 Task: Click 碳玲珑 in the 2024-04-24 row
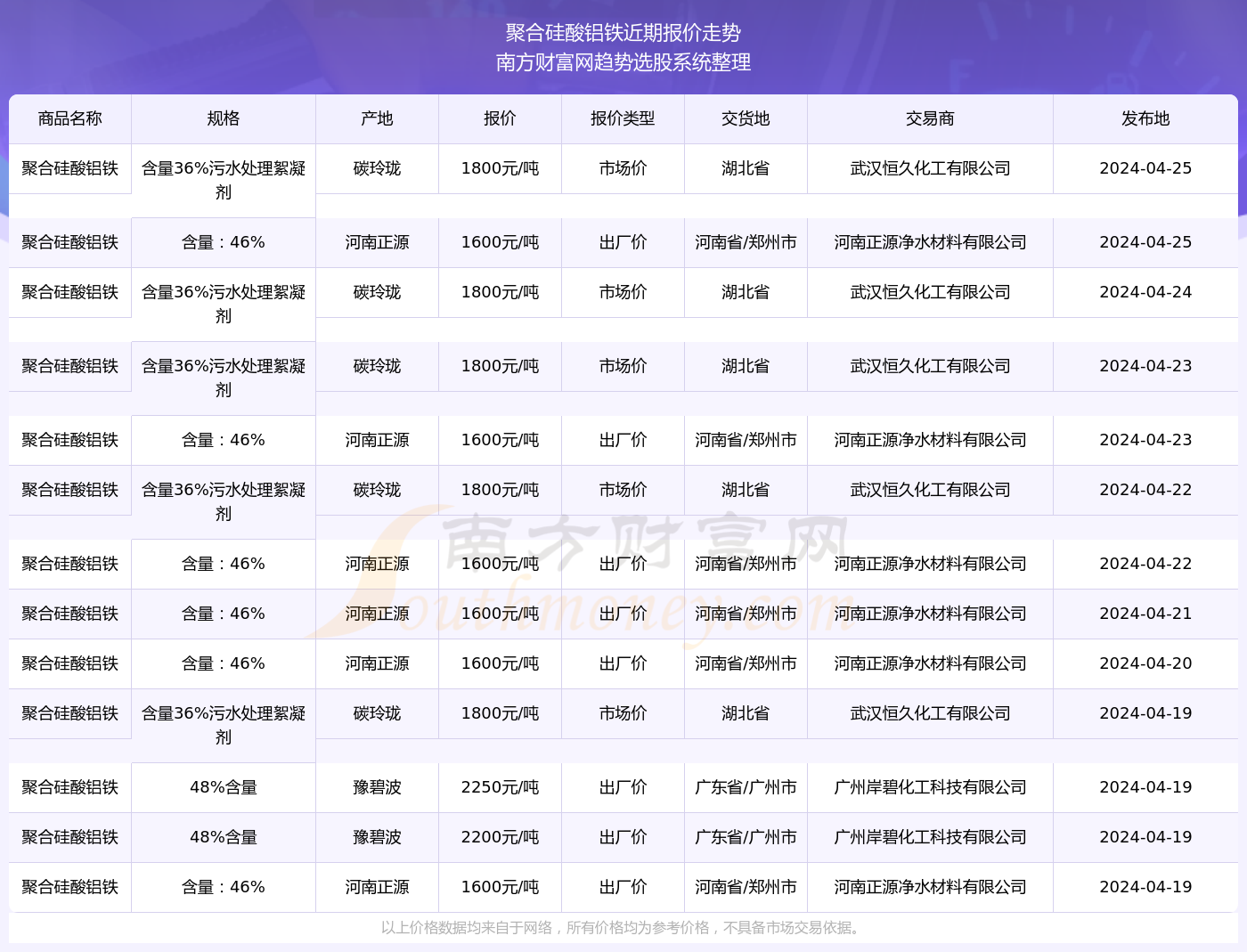point(378,292)
